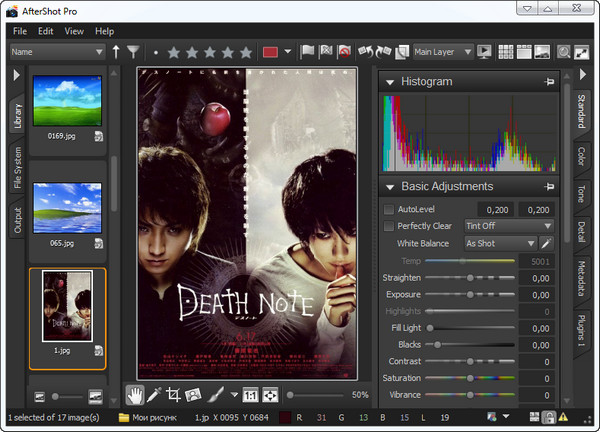Collapse the Histogram section
Screen dimensions: 600x432
click(390, 82)
